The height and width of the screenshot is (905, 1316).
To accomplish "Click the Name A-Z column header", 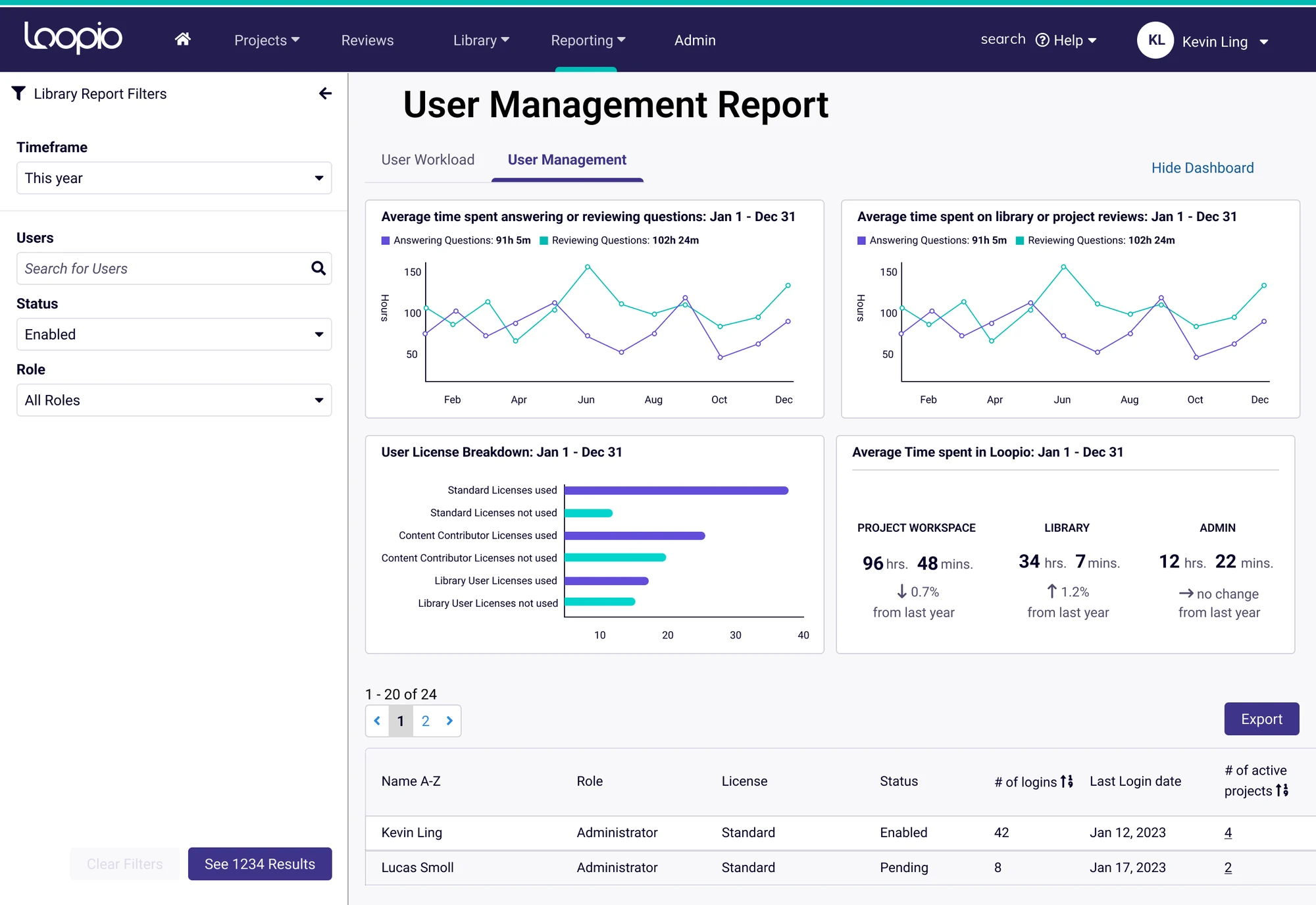I will [x=411, y=781].
